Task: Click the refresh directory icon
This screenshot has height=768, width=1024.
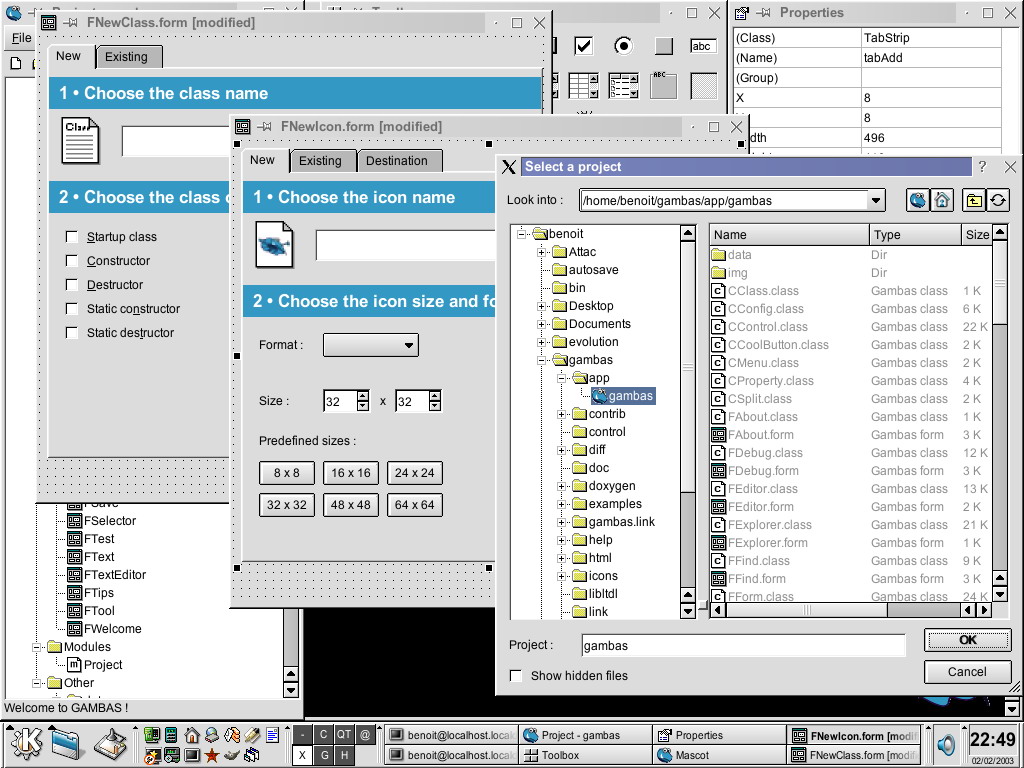Action: pos(998,200)
